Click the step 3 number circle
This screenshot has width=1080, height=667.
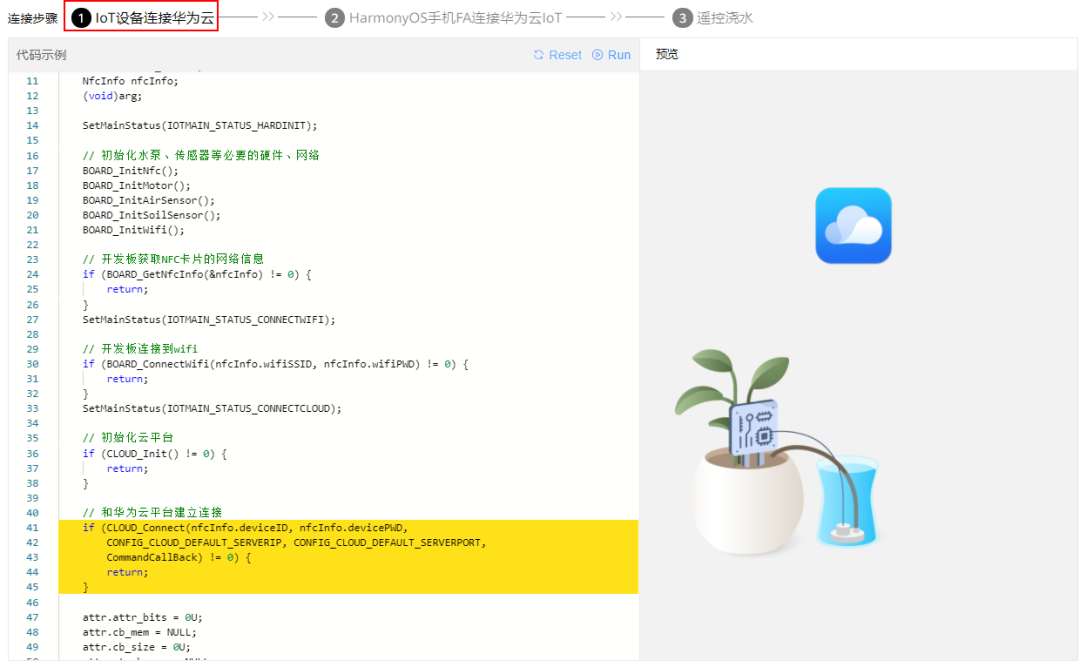point(682,18)
